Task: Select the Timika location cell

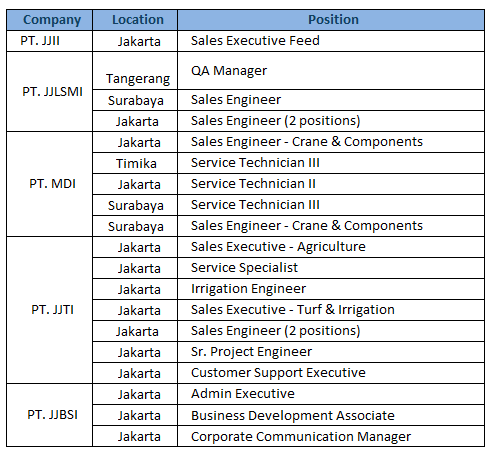Action: pyautogui.click(x=135, y=163)
